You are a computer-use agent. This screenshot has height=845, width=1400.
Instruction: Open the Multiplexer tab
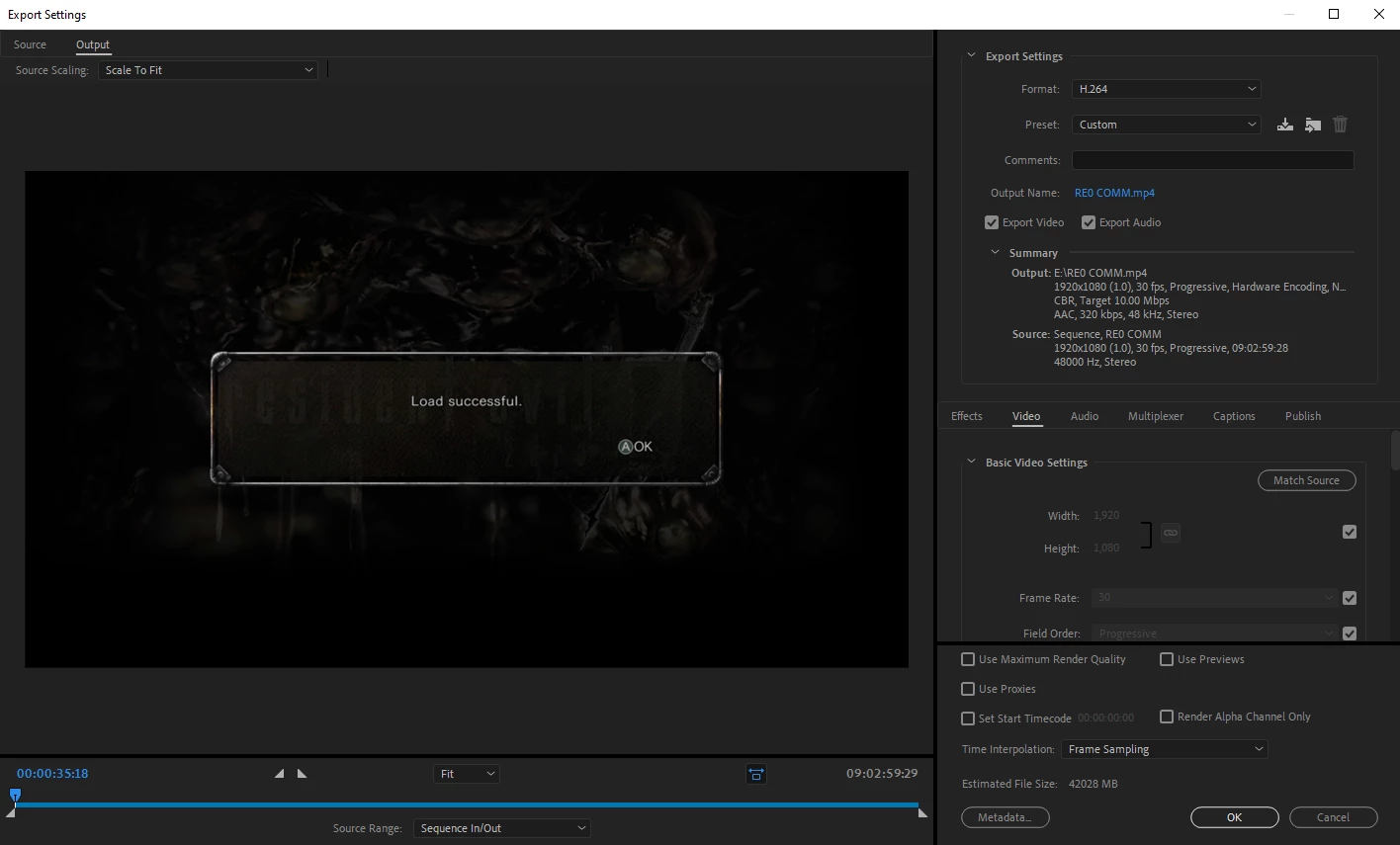(x=1156, y=416)
